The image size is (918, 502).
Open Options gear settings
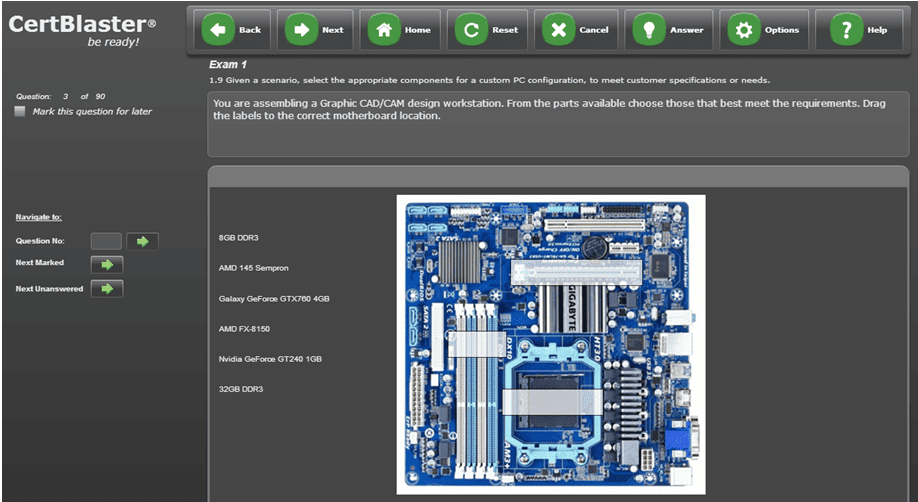[742, 30]
